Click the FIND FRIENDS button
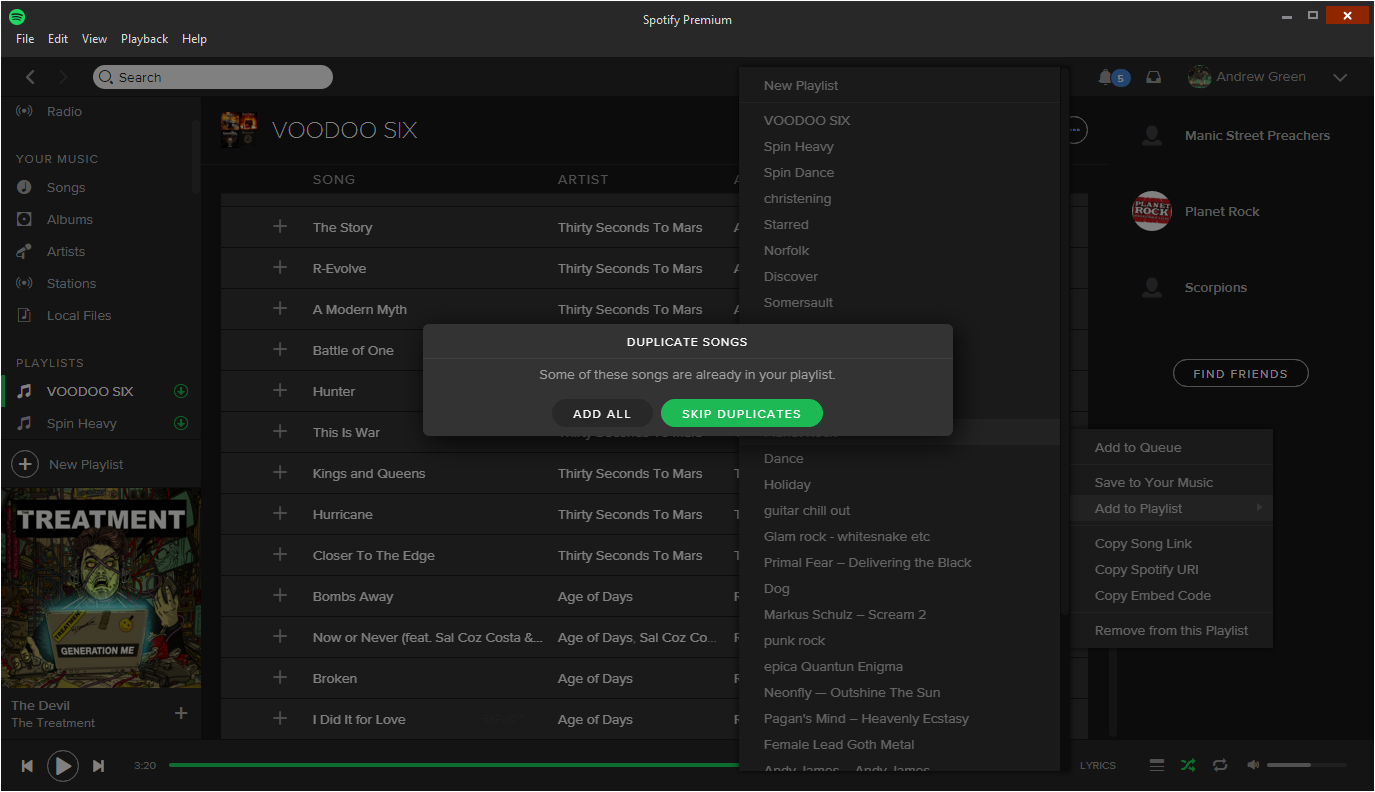Screen dimensions: 1375x792 1240,374
